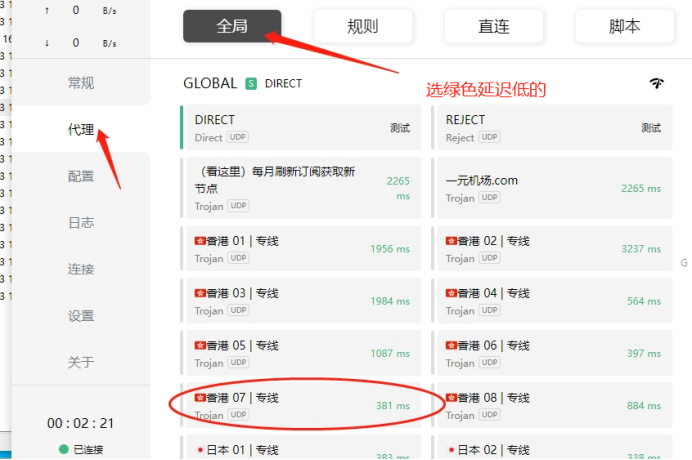Choose node 香港 07 | 专线
The width and height of the screenshot is (692, 460).
(x=301, y=405)
